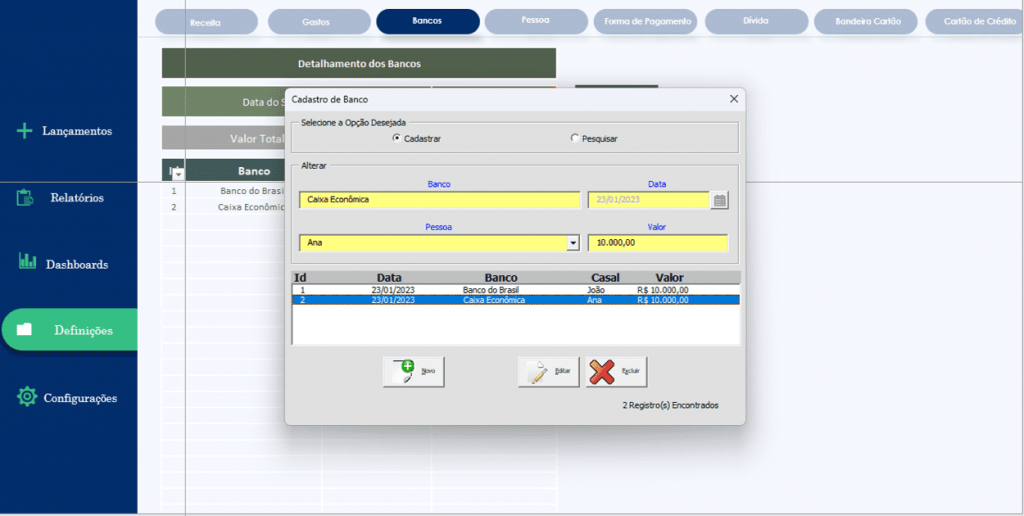Click the Caixa Econômica cell in sheet
This screenshot has height=516, width=1024.
(251, 207)
